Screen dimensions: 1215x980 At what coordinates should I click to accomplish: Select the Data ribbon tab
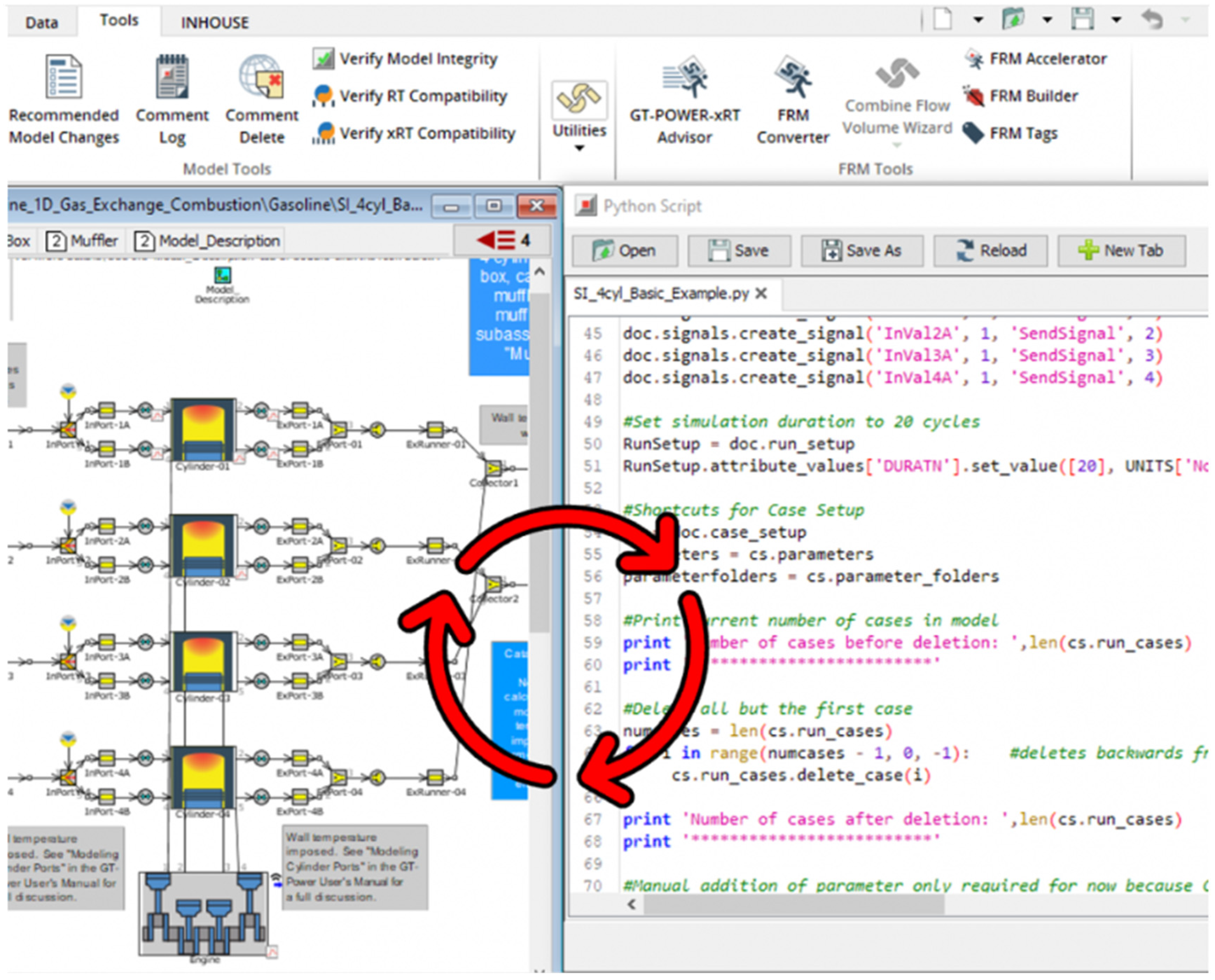pos(41,22)
